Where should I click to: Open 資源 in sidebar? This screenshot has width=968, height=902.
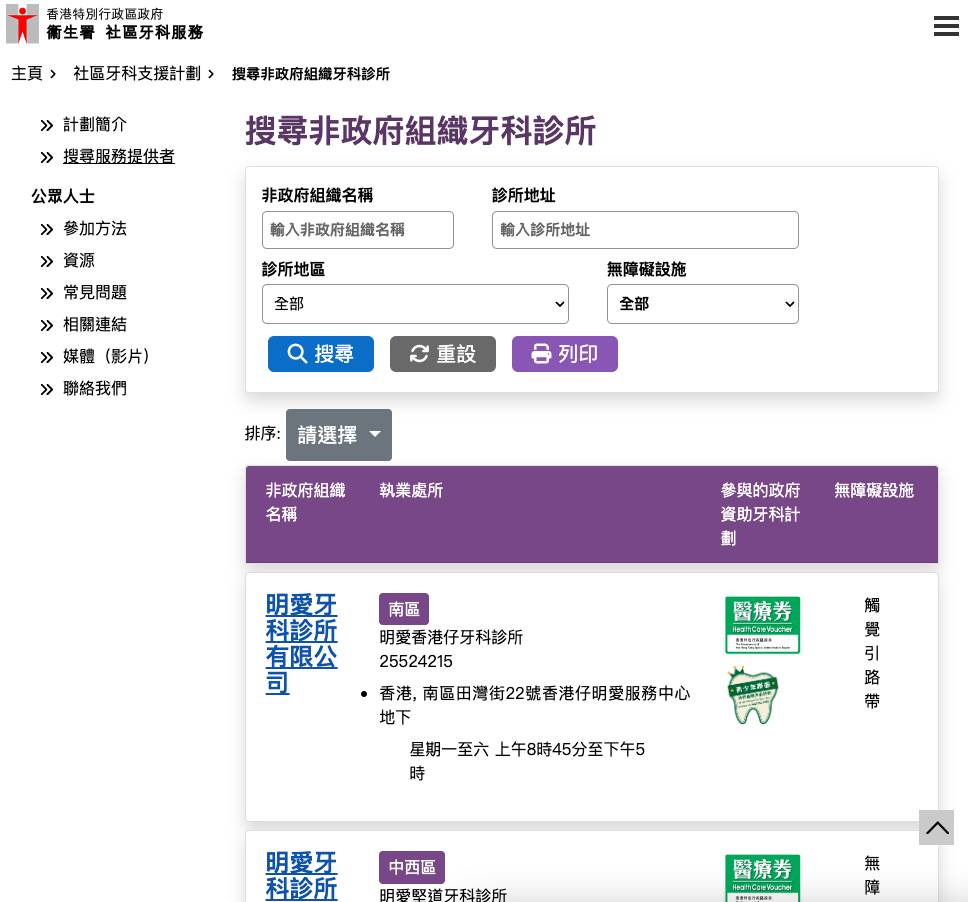click(79, 261)
